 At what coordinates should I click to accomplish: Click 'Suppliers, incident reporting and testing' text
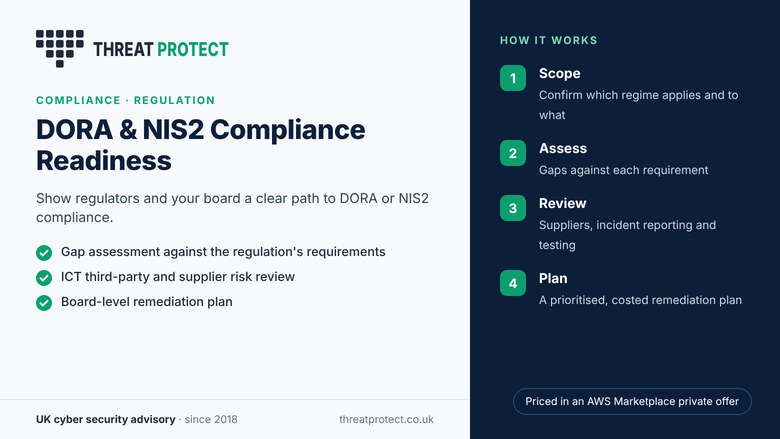click(628, 235)
